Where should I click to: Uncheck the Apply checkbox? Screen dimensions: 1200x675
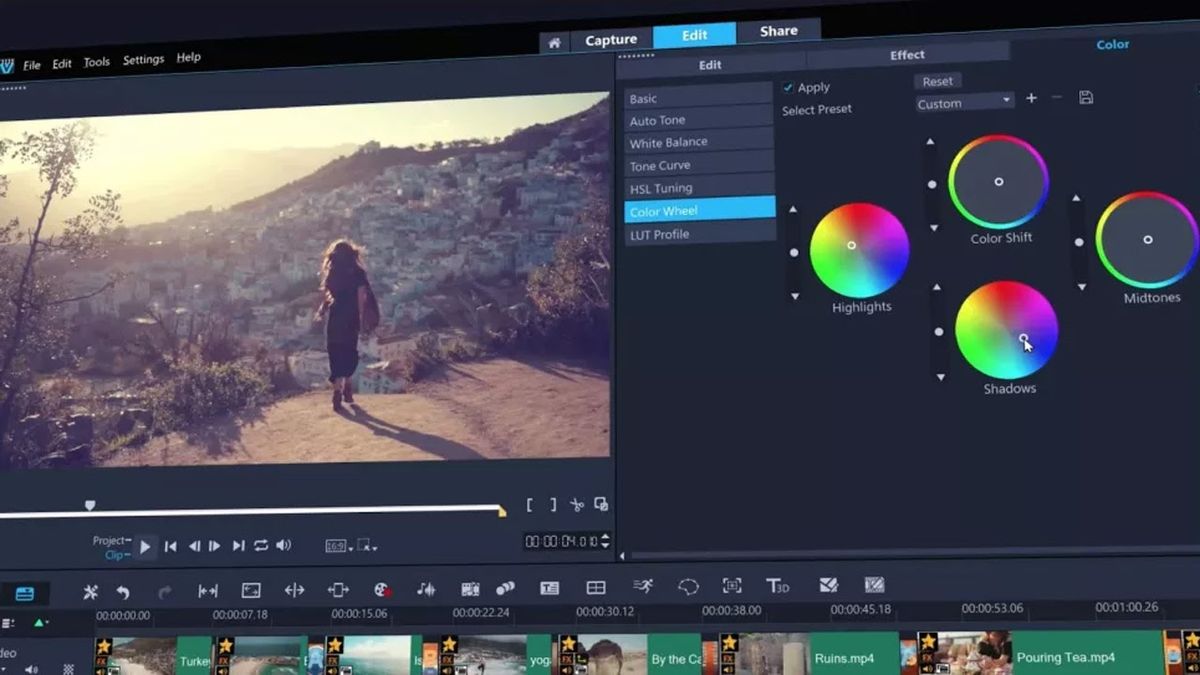pyautogui.click(x=789, y=87)
